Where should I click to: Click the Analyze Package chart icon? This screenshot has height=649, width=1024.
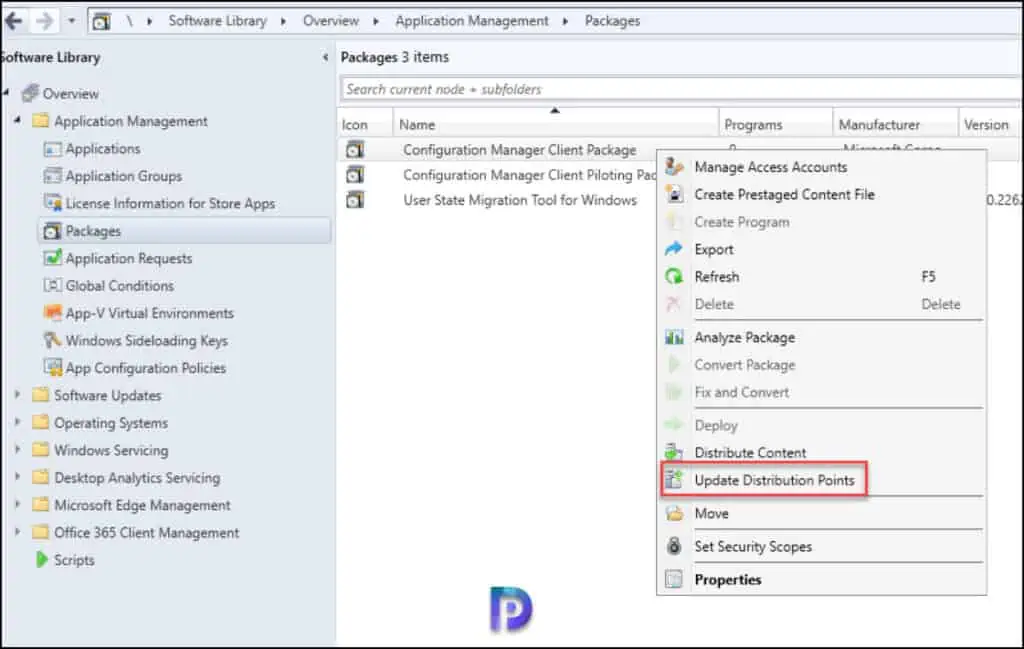point(674,337)
